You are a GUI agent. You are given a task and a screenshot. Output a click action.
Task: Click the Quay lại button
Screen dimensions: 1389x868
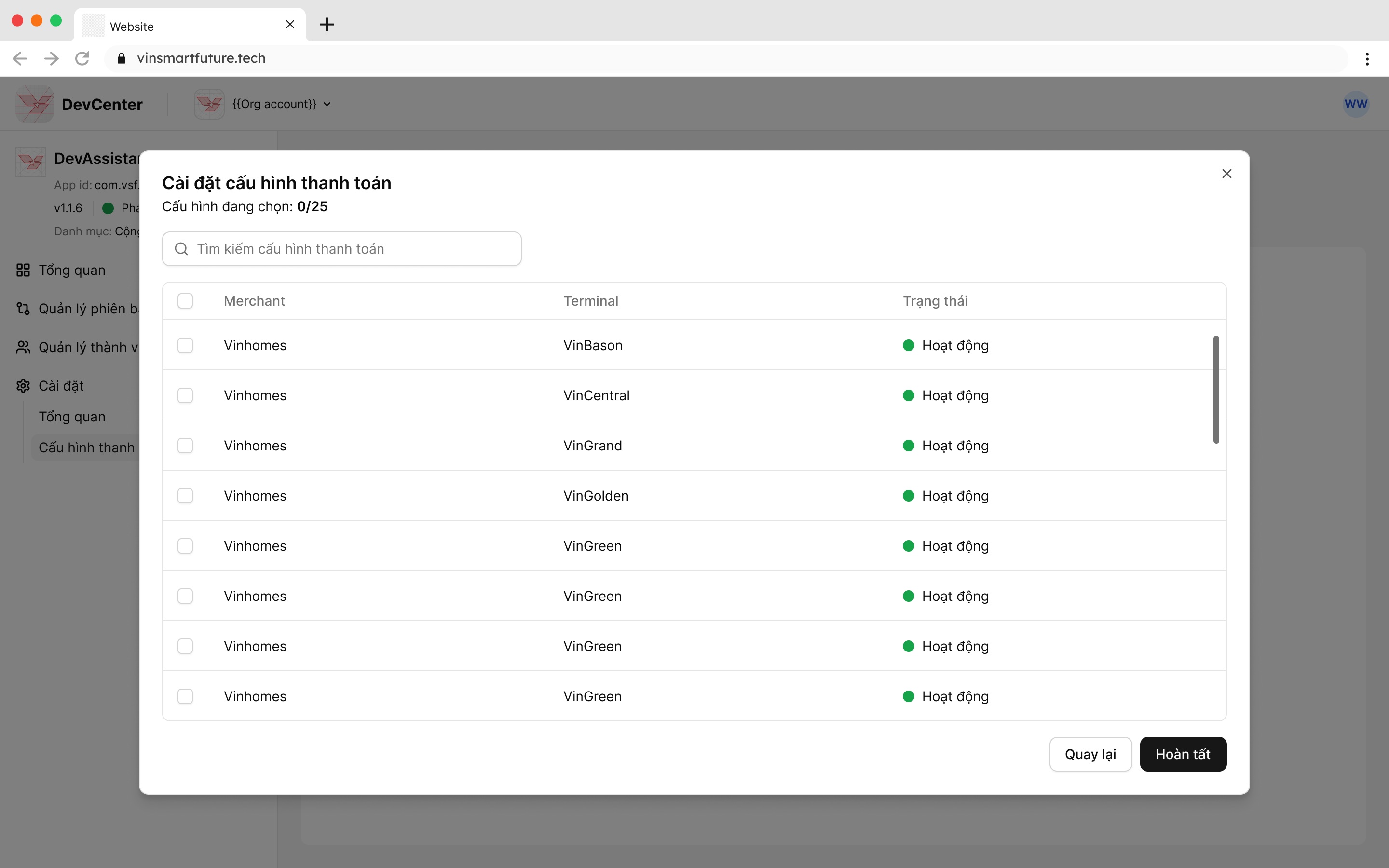click(x=1090, y=754)
